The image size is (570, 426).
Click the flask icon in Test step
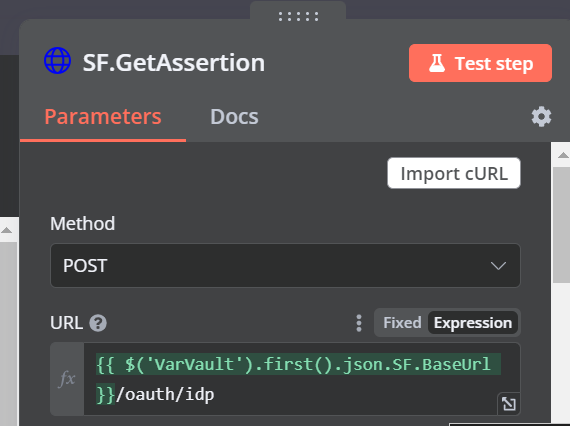click(437, 63)
